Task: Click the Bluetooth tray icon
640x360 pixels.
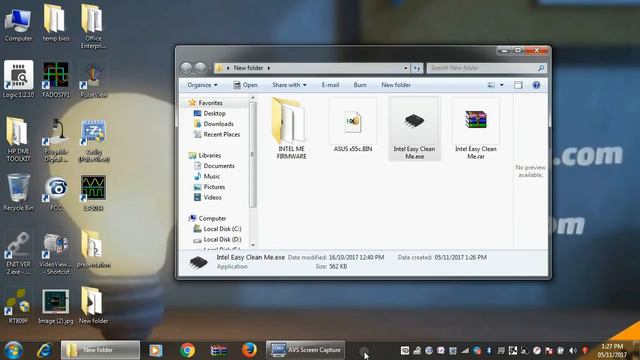Action: pyautogui.click(x=489, y=350)
